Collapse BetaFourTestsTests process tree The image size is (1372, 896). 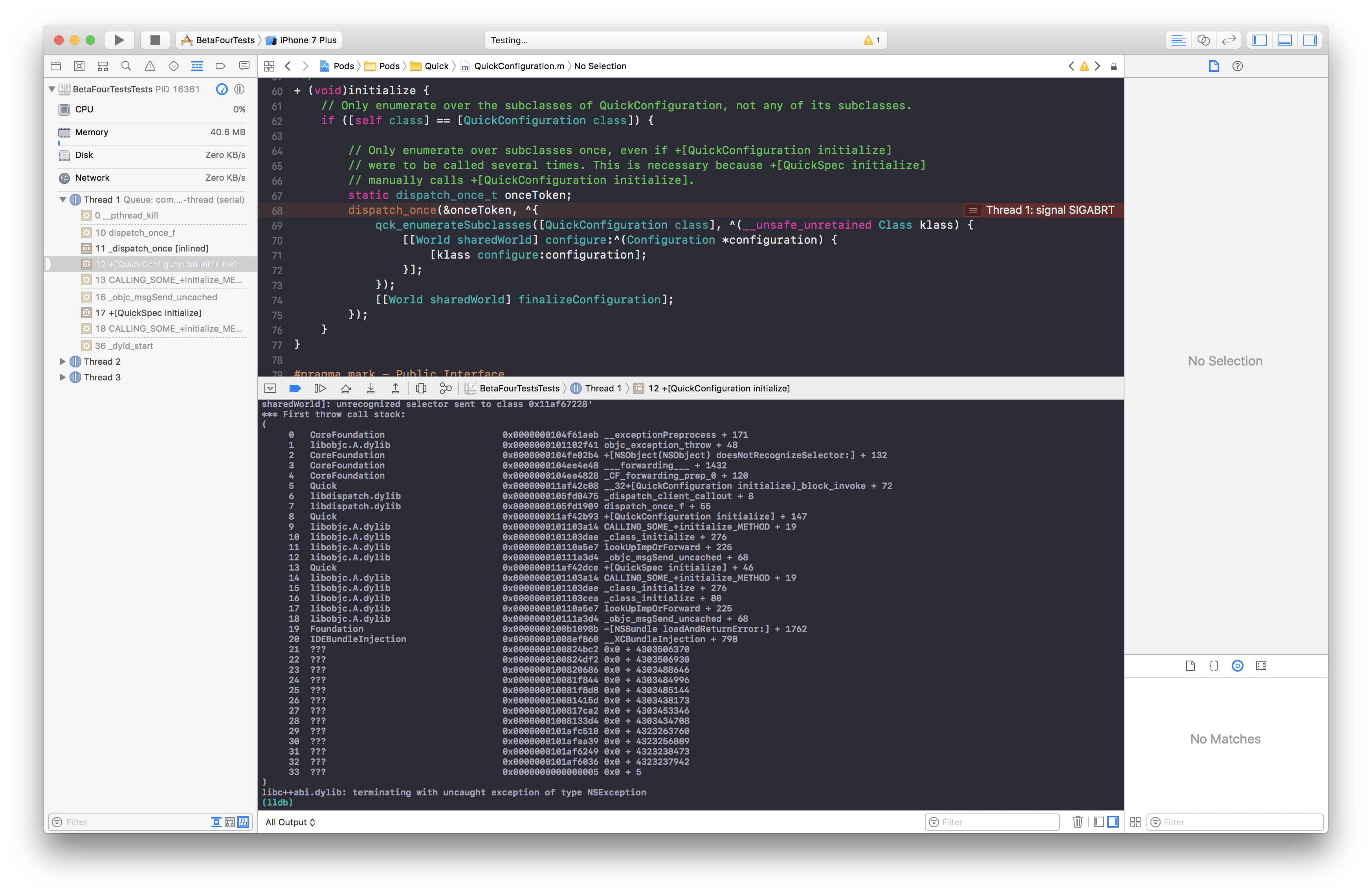tap(52, 89)
